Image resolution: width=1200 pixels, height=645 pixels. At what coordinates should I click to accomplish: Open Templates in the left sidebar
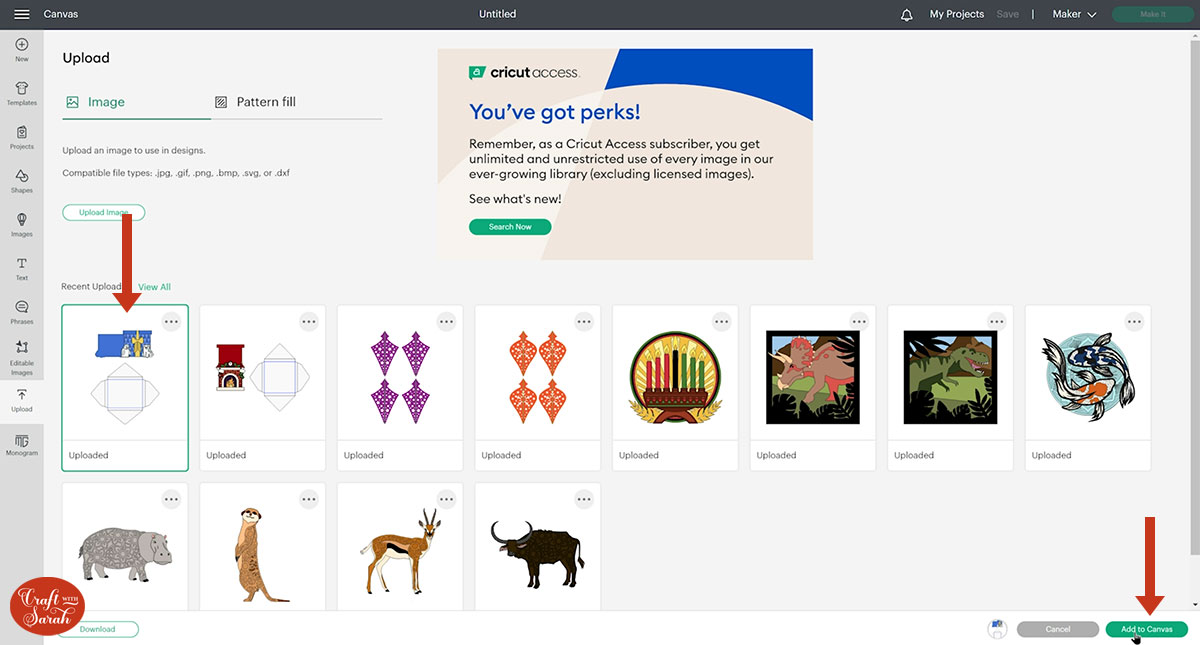21,94
